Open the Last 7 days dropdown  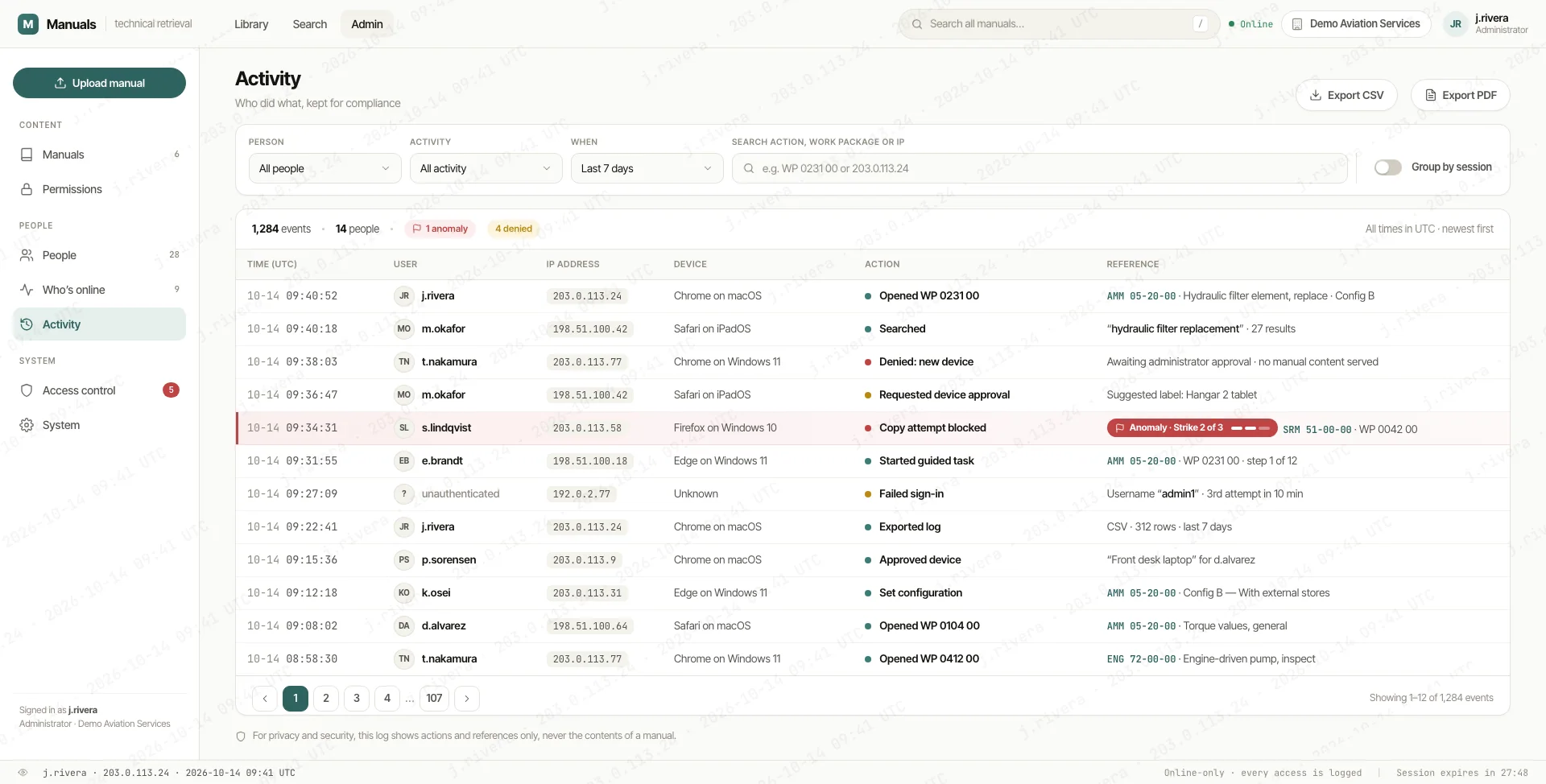[x=647, y=168]
